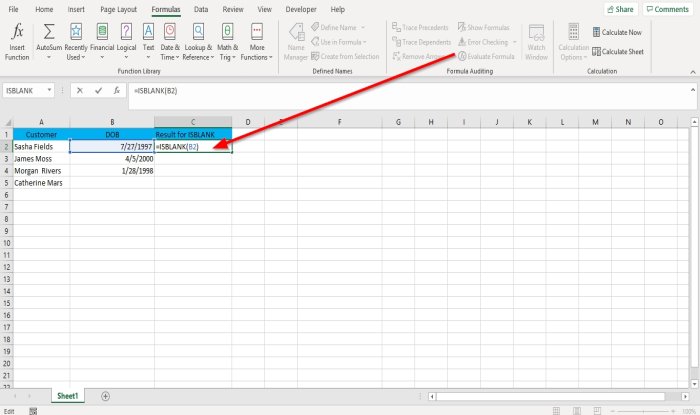The width and height of the screenshot is (700, 415).
Task: Click the horizontal scrollbar track
Action: coord(558,396)
